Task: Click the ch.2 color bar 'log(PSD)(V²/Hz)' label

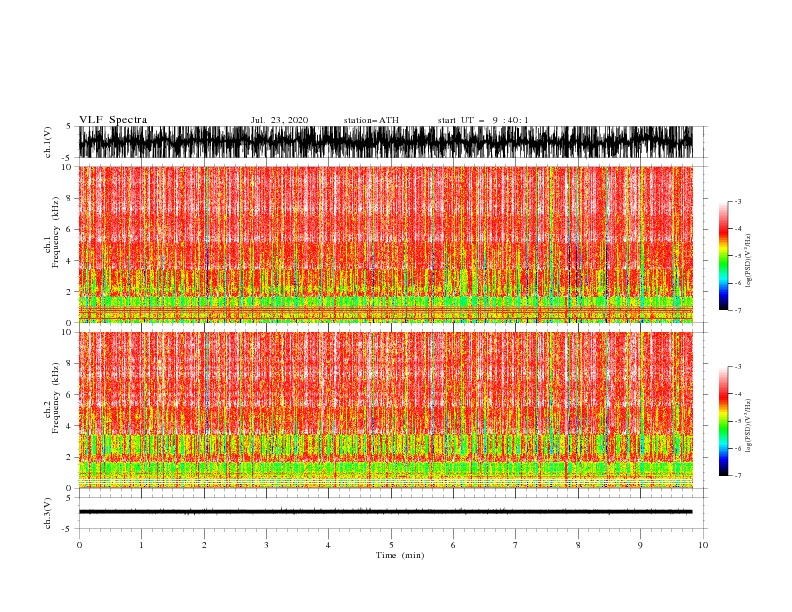Action: click(x=748, y=426)
